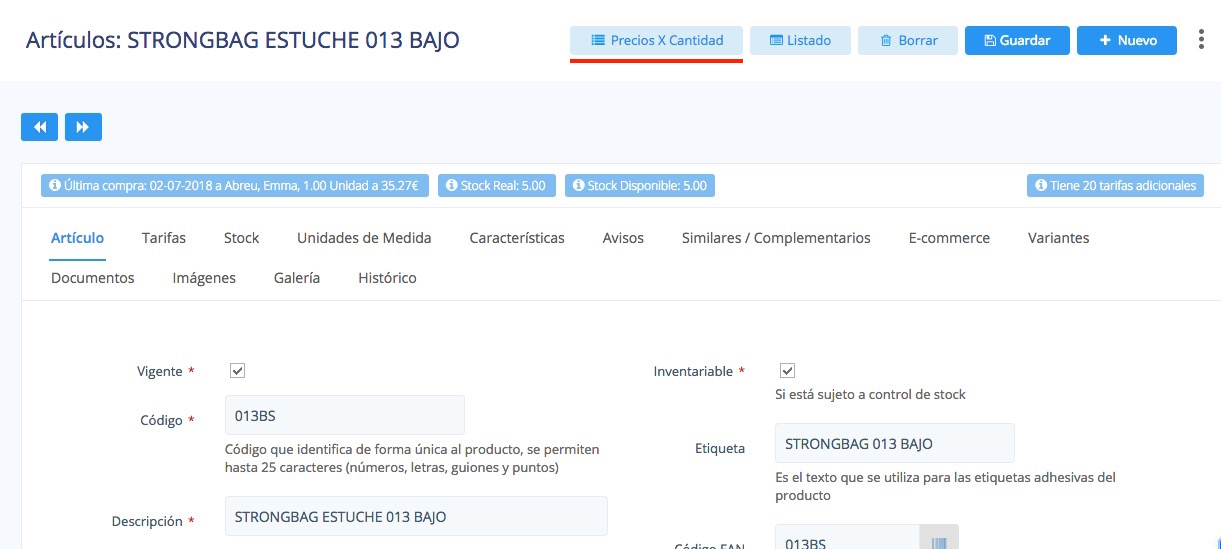Viewport: 1221px width, 549px height.
Task: Click the Artículos page title text
Action: click(x=243, y=40)
